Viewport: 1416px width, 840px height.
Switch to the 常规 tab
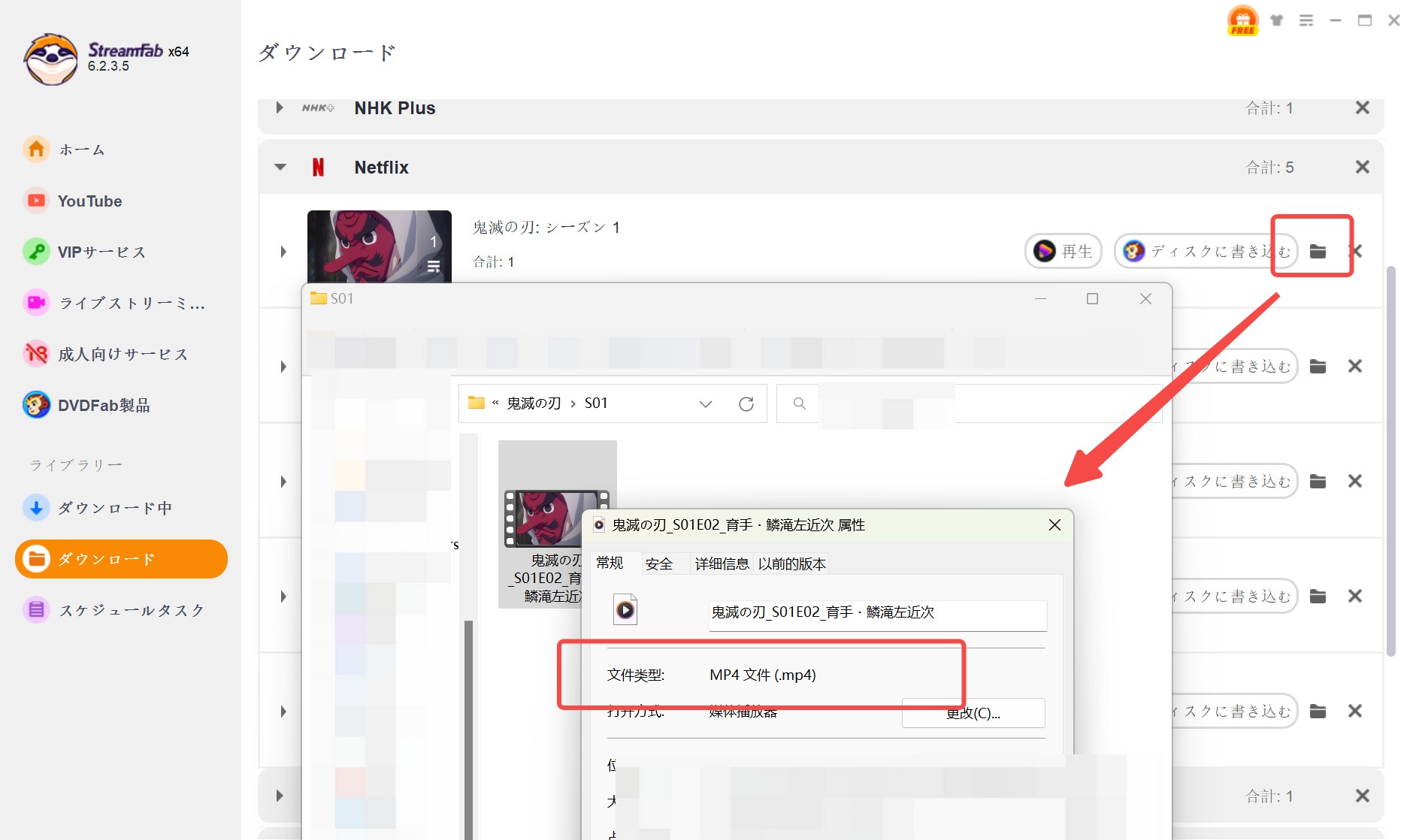pyautogui.click(x=610, y=563)
